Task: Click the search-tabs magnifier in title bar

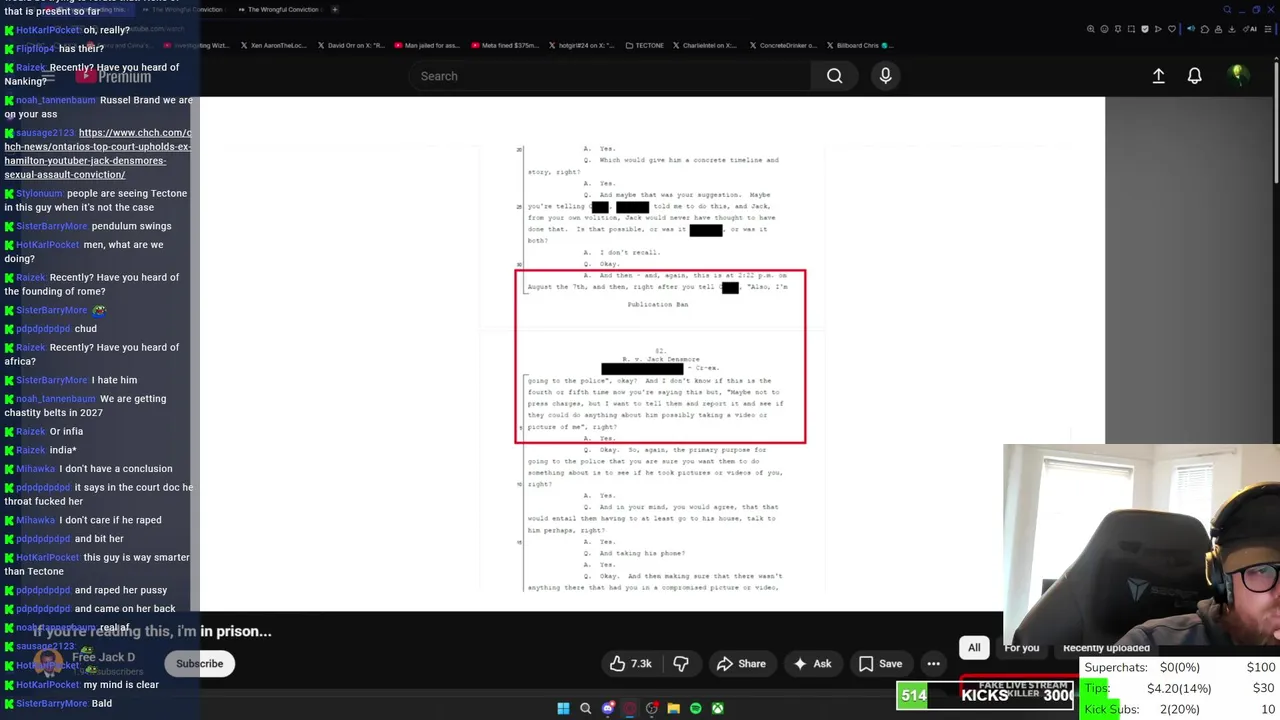Action: click(x=1227, y=10)
